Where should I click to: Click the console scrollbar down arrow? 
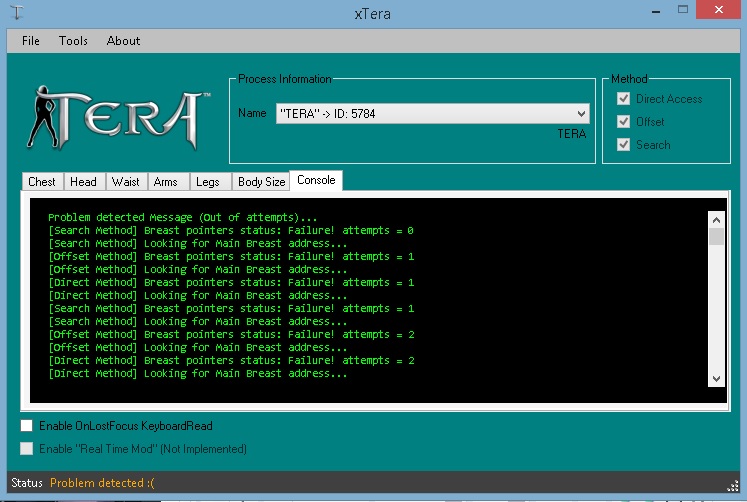[716, 379]
